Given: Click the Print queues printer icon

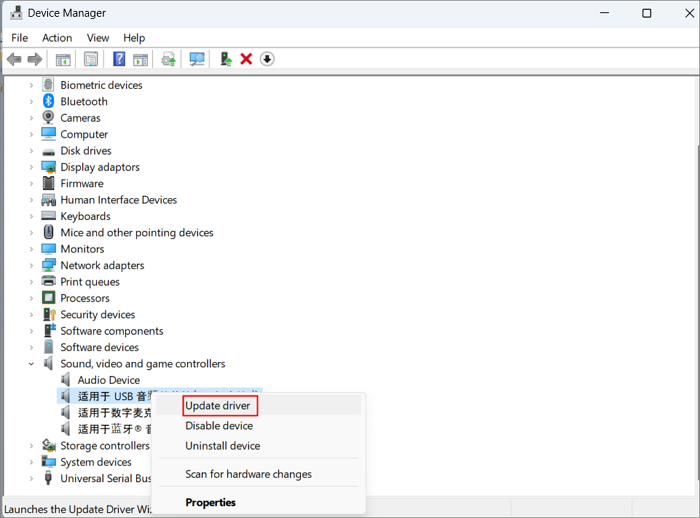Looking at the screenshot, I should coord(48,281).
